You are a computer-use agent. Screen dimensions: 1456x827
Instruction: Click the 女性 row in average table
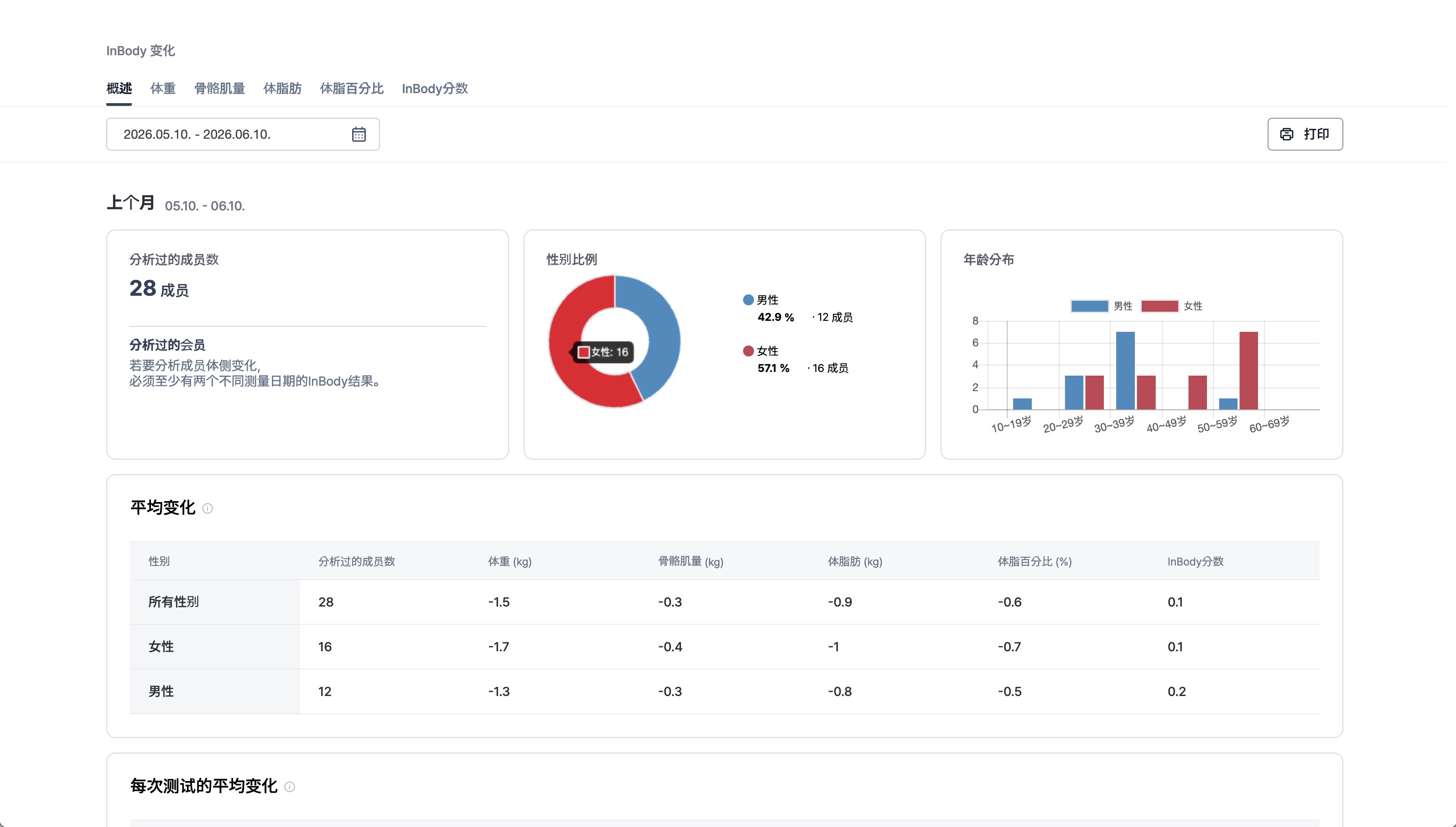(724, 647)
